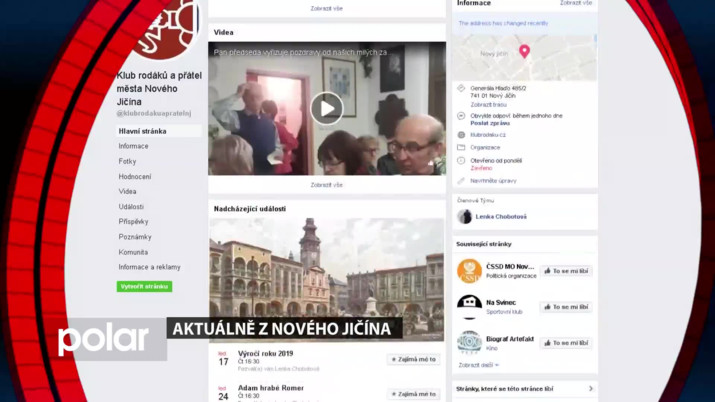This screenshot has height=402, width=715.
Task: Click the pencil icon for Navrhněte úpravy
Action: (x=461, y=181)
